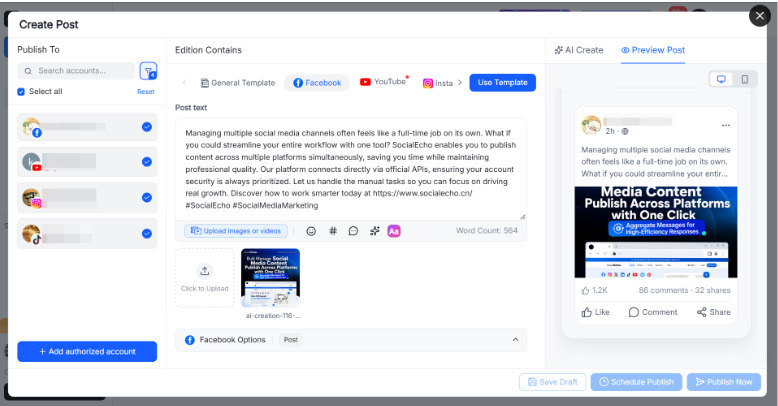
Task: Click the Facebook account avatar
Action: click(x=31, y=127)
